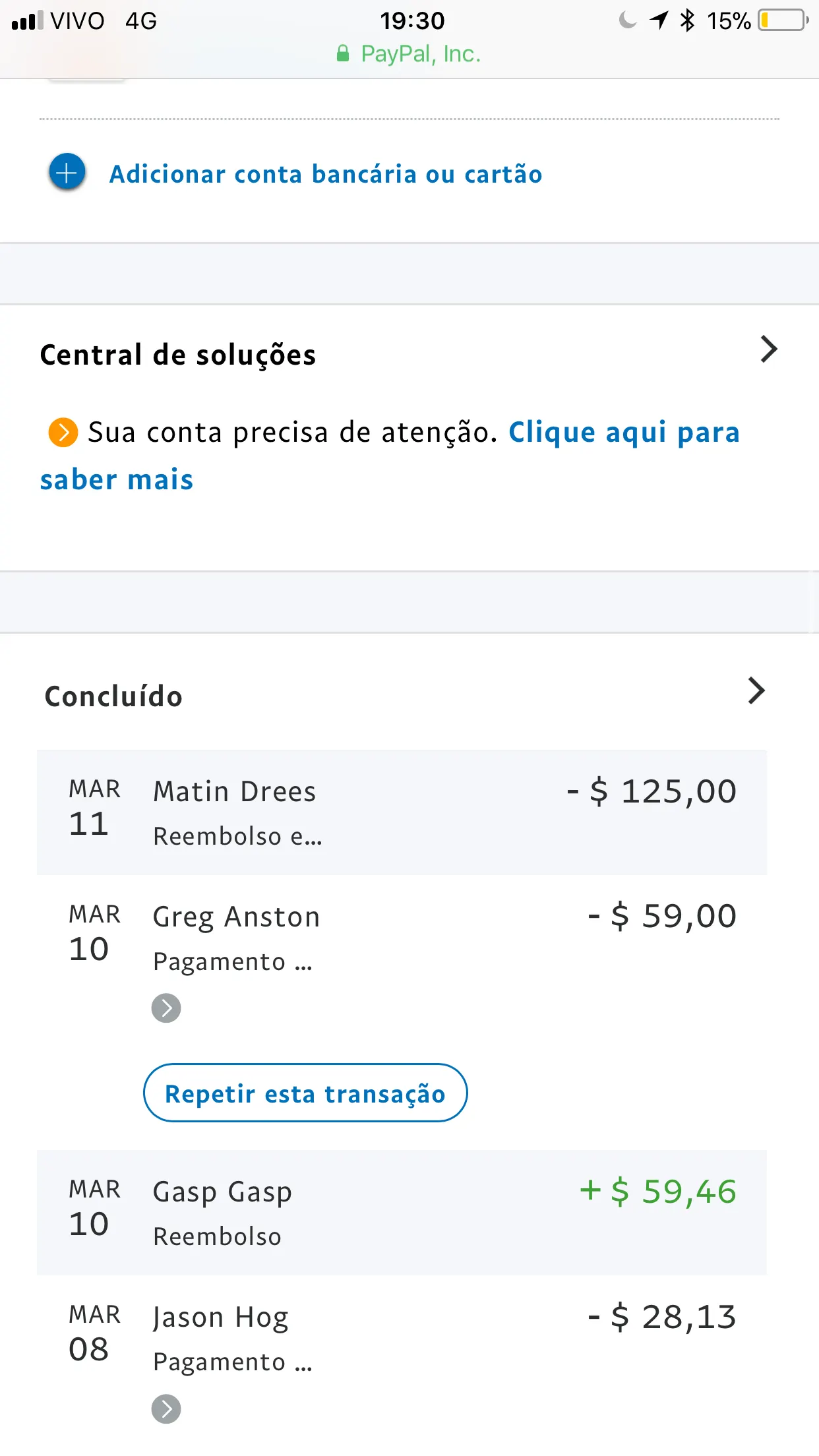This screenshot has height=1456, width=819.
Task: Open the Gasp Gasp refund transaction
Action: [x=402, y=1212]
